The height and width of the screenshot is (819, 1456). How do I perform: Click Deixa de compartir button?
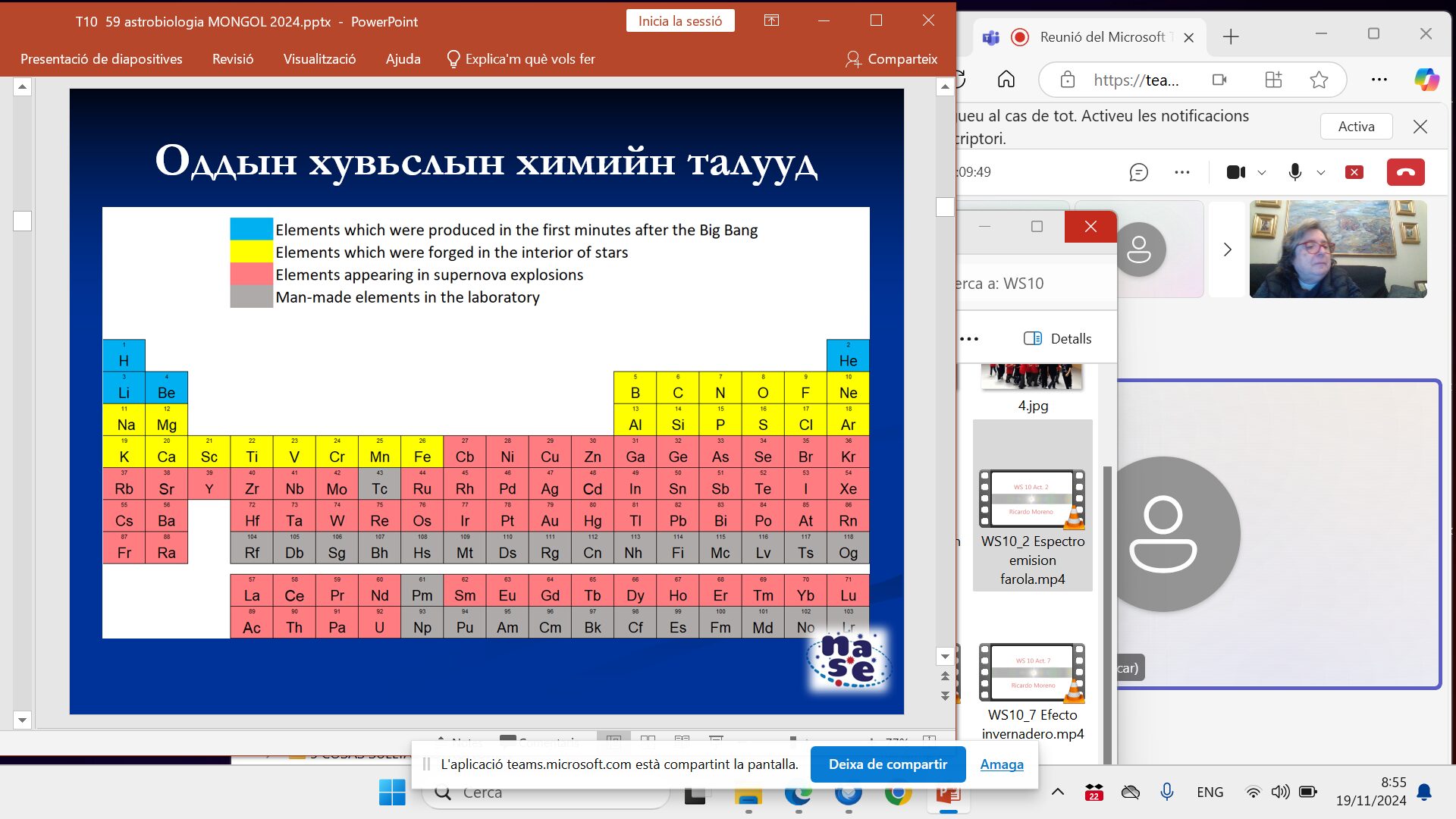[x=888, y=764]
